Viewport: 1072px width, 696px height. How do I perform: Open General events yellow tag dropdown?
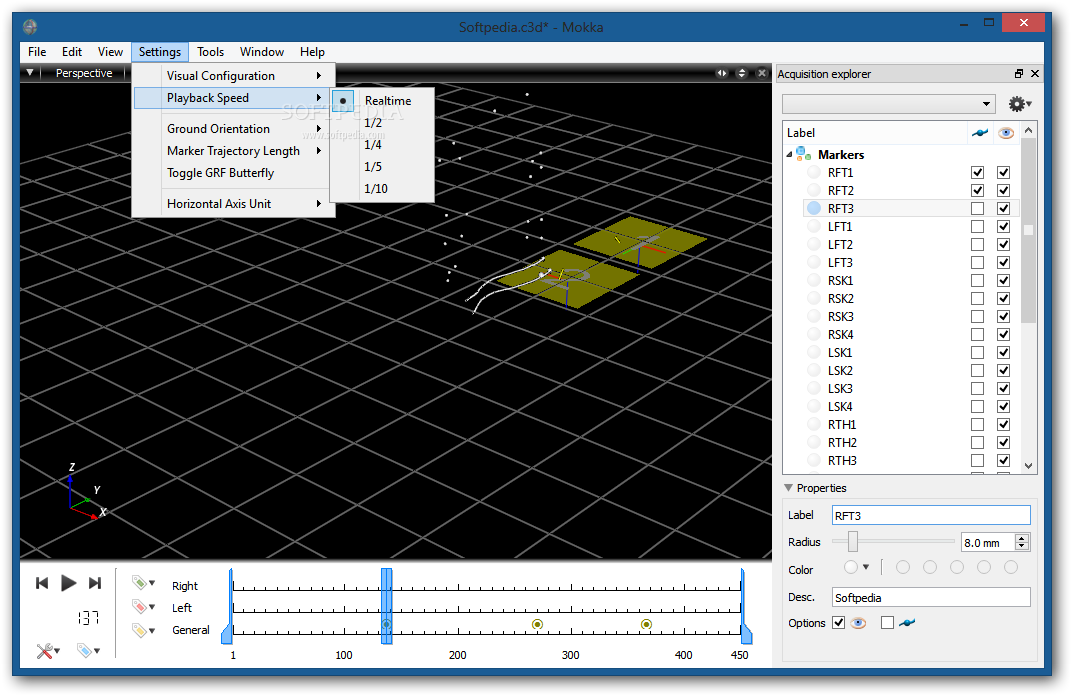(144, 630)
